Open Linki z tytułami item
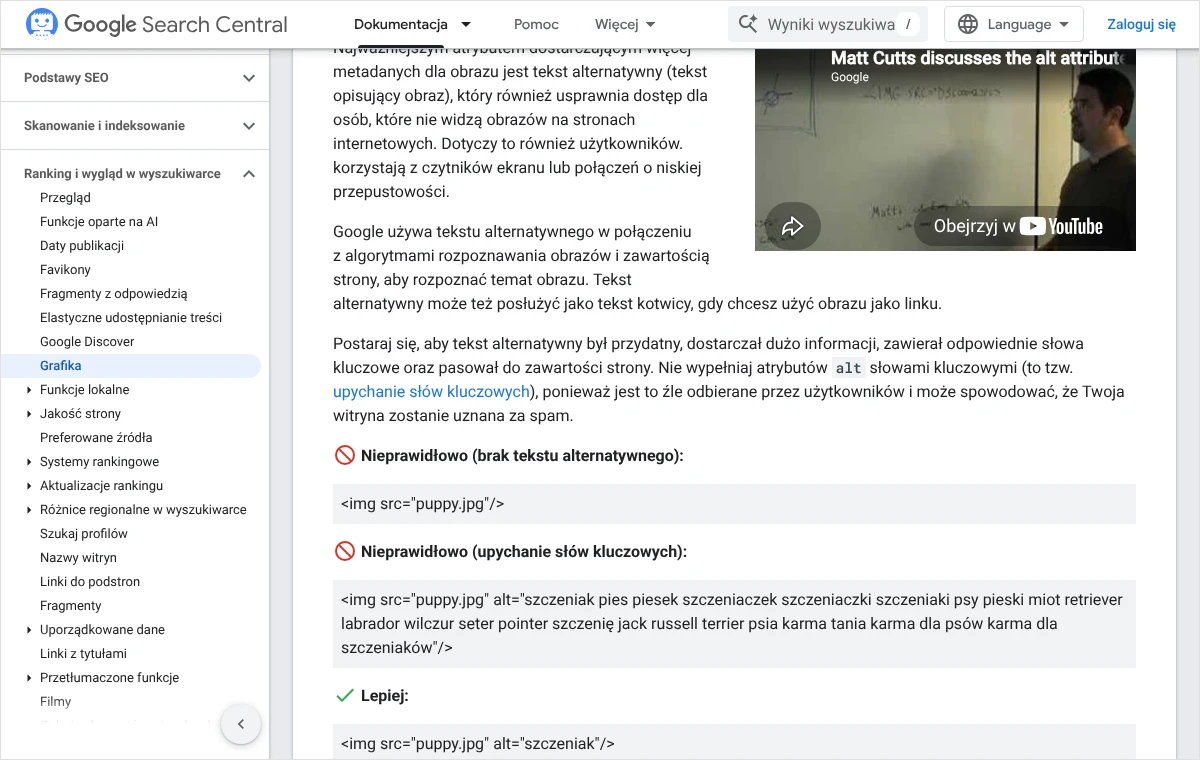 pyautogui.click(x=83, y=654)
